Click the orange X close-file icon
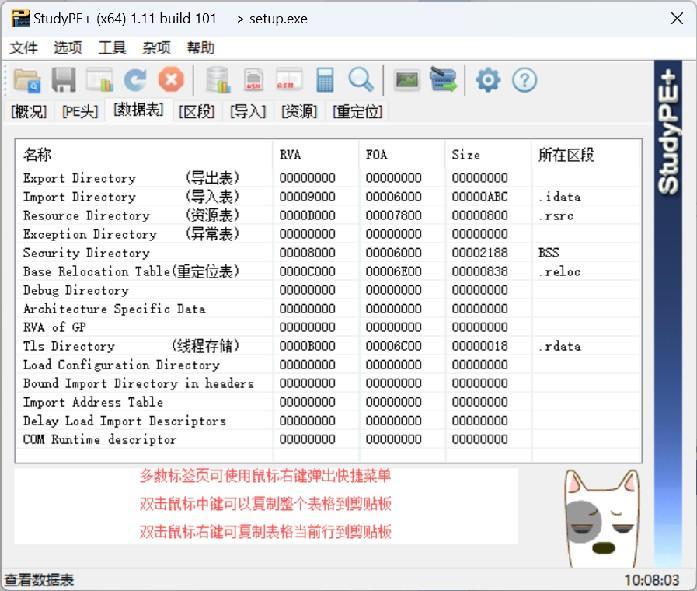697x591 pixels. click(171, 80)
